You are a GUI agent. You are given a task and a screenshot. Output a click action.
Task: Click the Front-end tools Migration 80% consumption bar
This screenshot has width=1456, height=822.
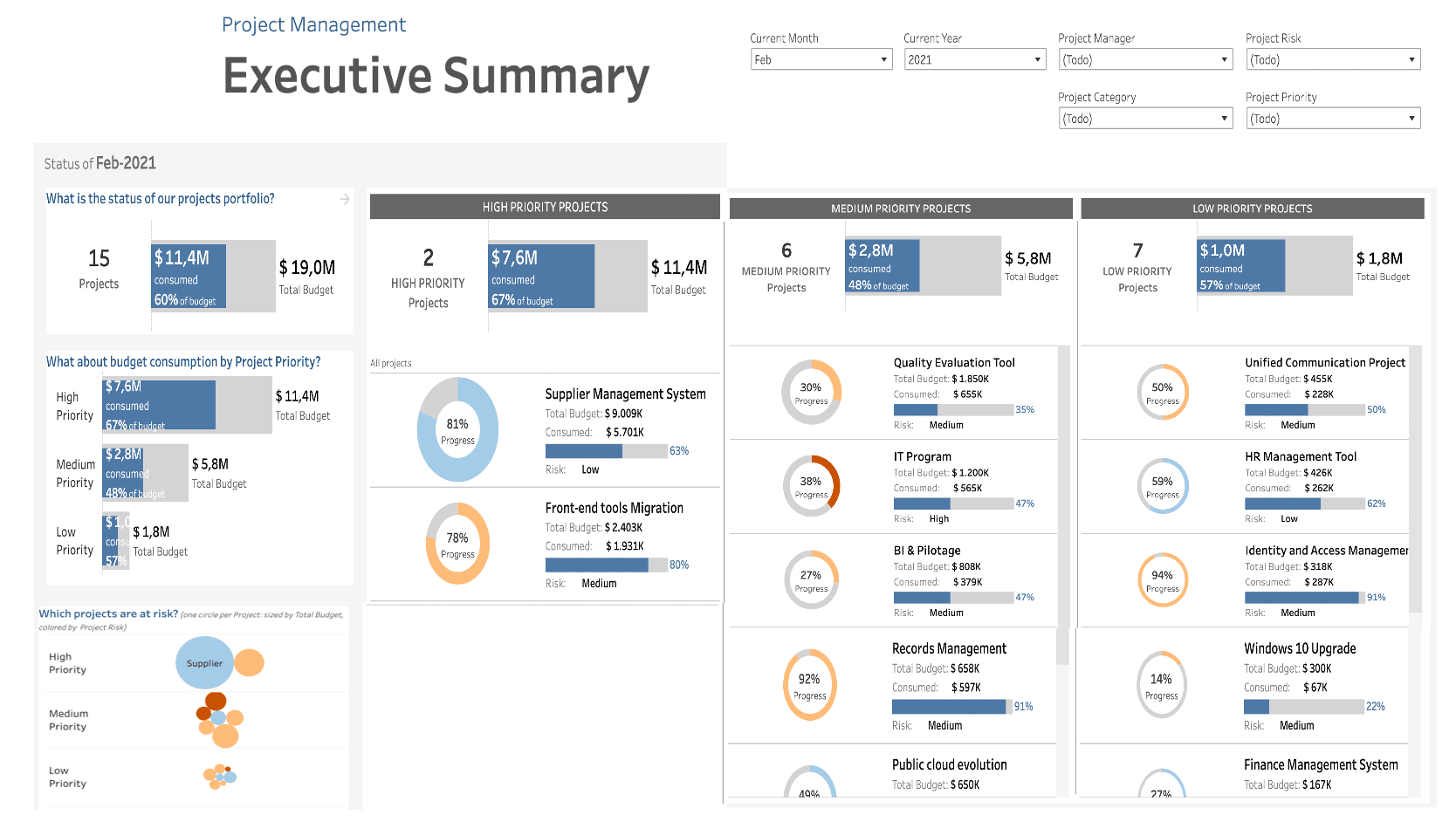click(607, 565)
